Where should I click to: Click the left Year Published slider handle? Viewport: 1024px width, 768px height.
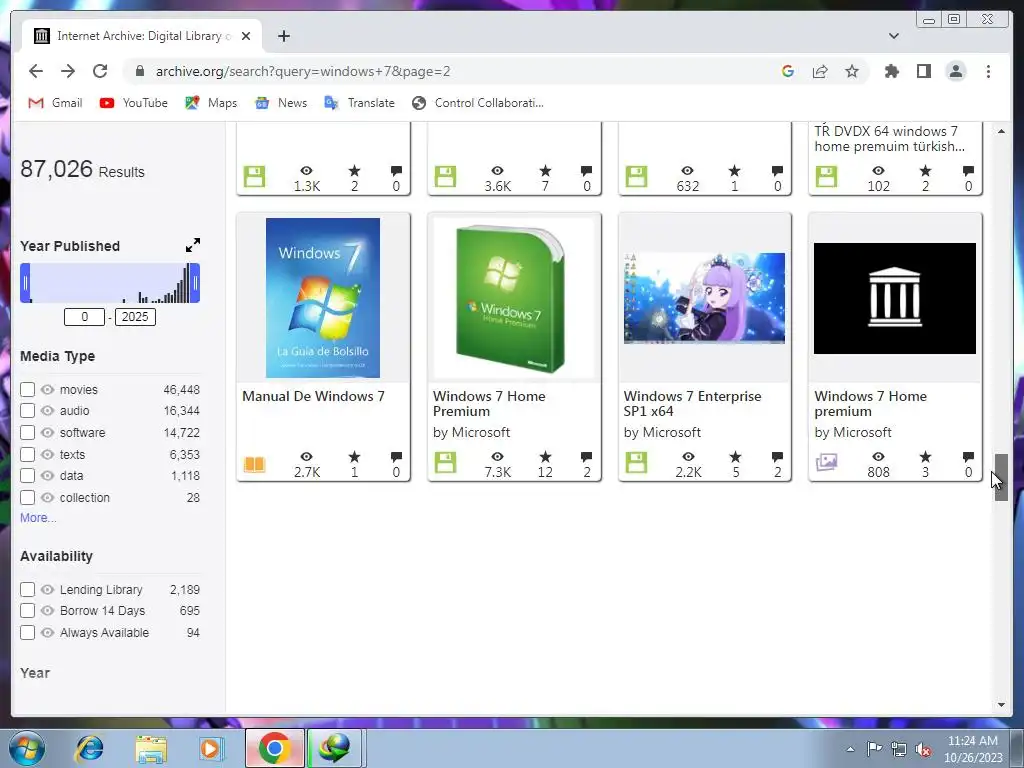pos(25,283)
